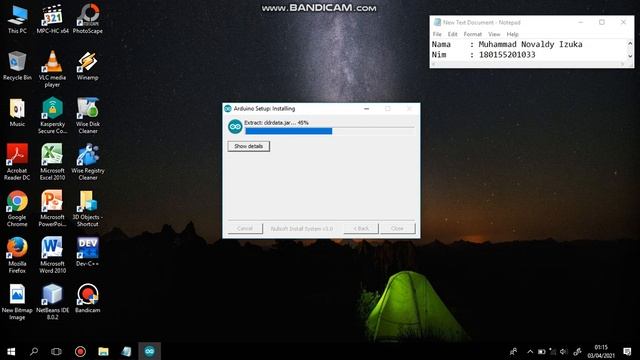640x360 pixels.
Task: Open File Explorer from taskbar
Action: coord(103,351)
